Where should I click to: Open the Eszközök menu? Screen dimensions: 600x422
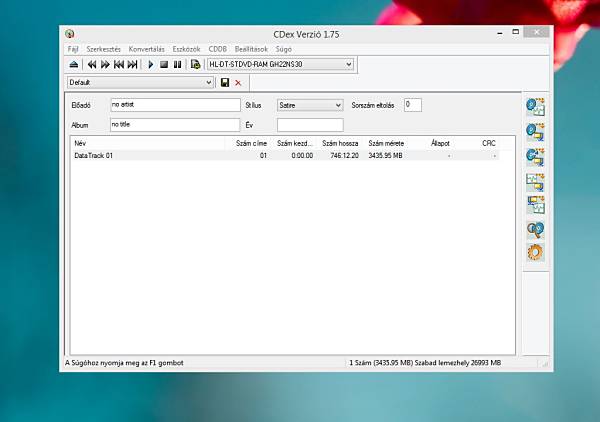pyautogui.click(x=186, y=49)
